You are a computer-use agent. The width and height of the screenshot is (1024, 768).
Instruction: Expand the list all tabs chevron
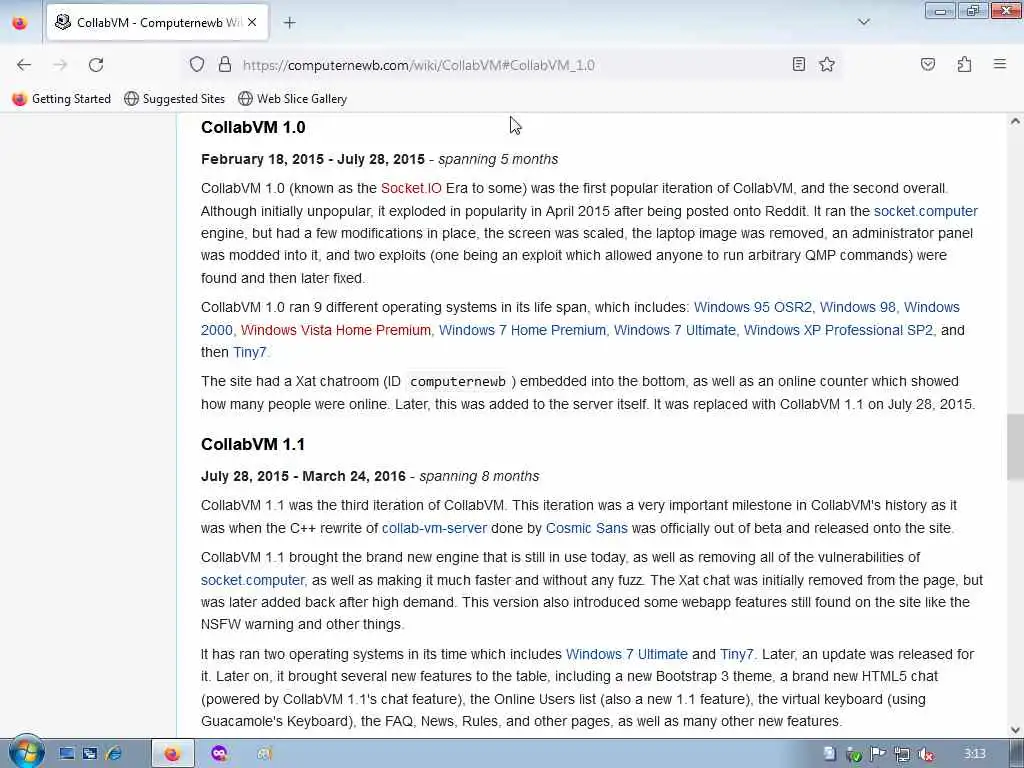click(x=863, y=22)
